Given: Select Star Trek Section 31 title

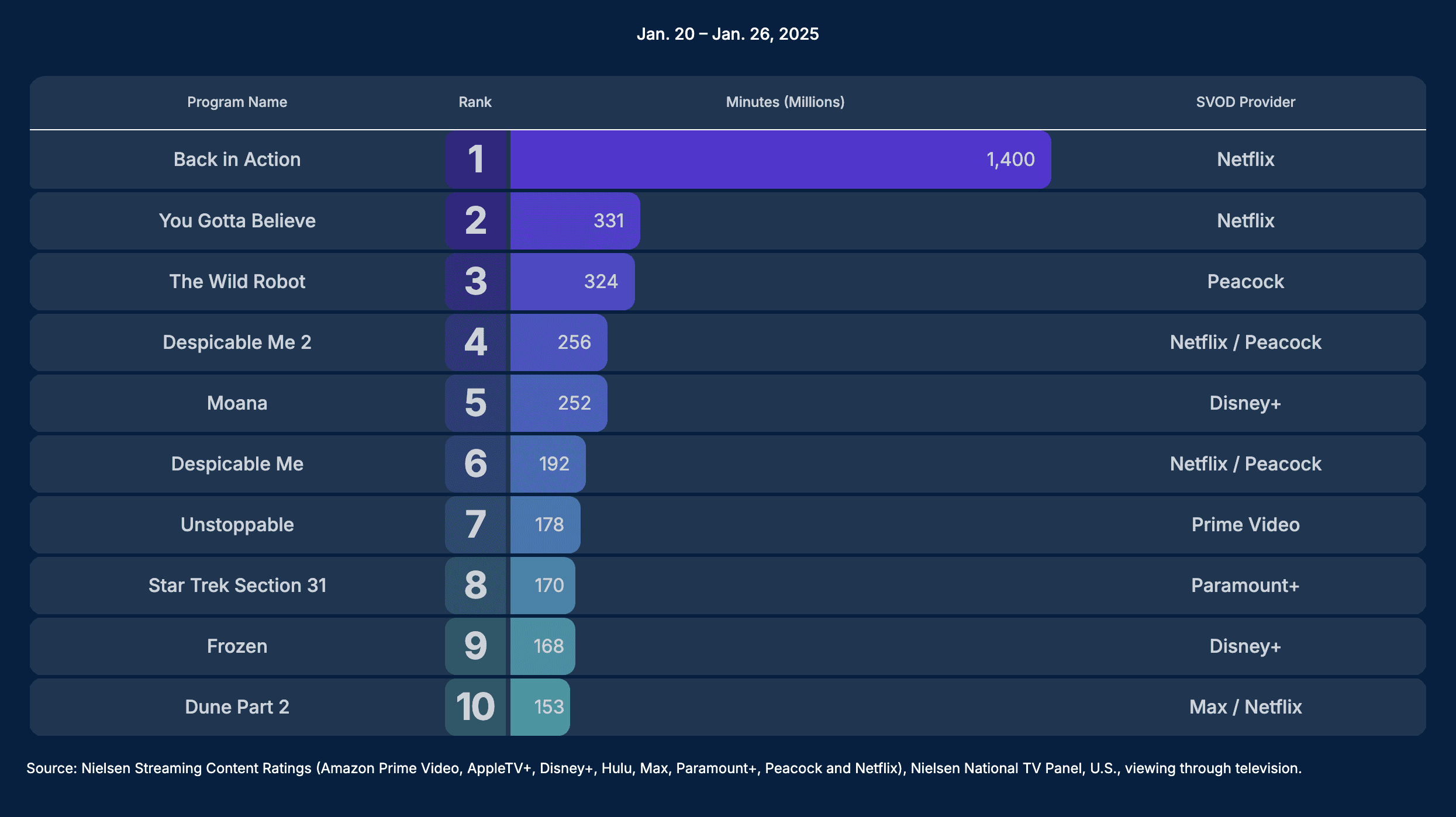Looking at the screenshot, I should pyautogui.click(x=237, y=586).
